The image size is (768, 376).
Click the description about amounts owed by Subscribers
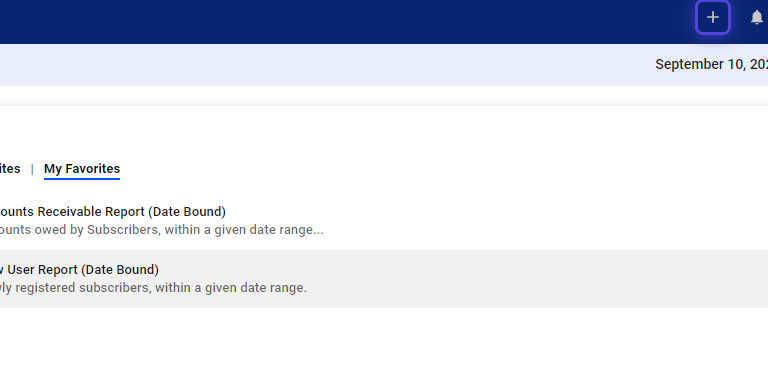tap(162, 230)
